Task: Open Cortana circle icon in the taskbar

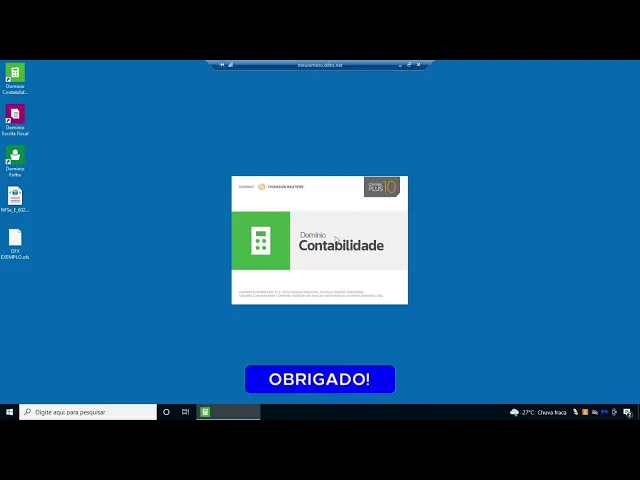Action: [166, 412]
